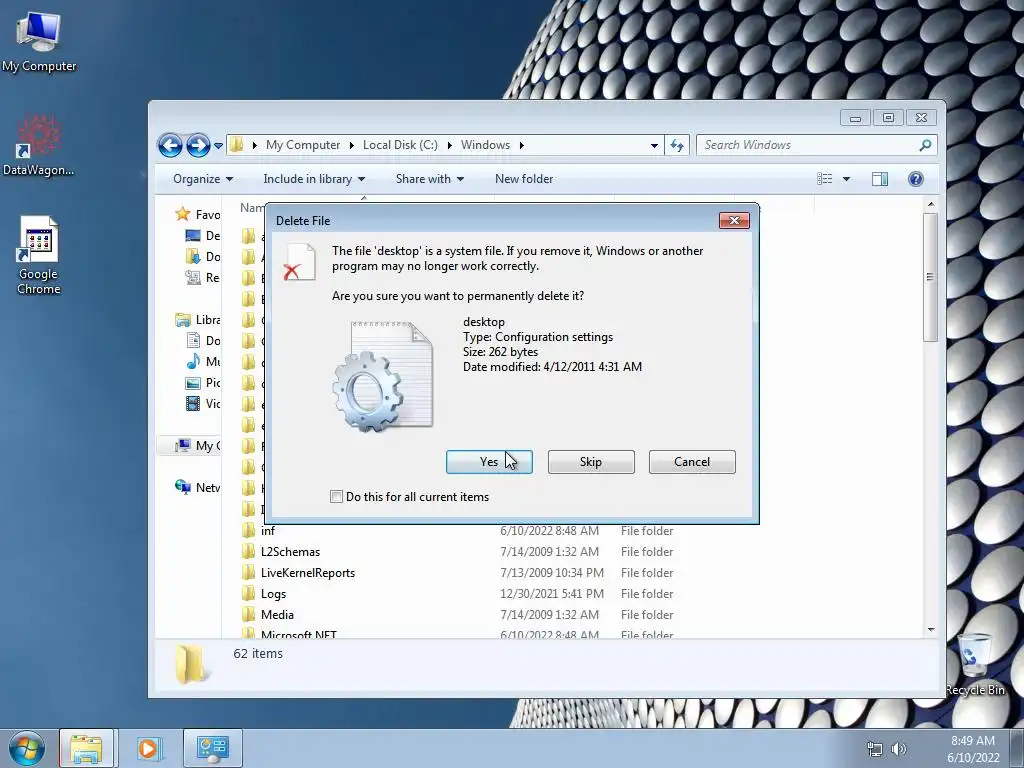Expand arrow after Local Disk breadcrumb
1024x768 pixels.
tap(449, 145)
